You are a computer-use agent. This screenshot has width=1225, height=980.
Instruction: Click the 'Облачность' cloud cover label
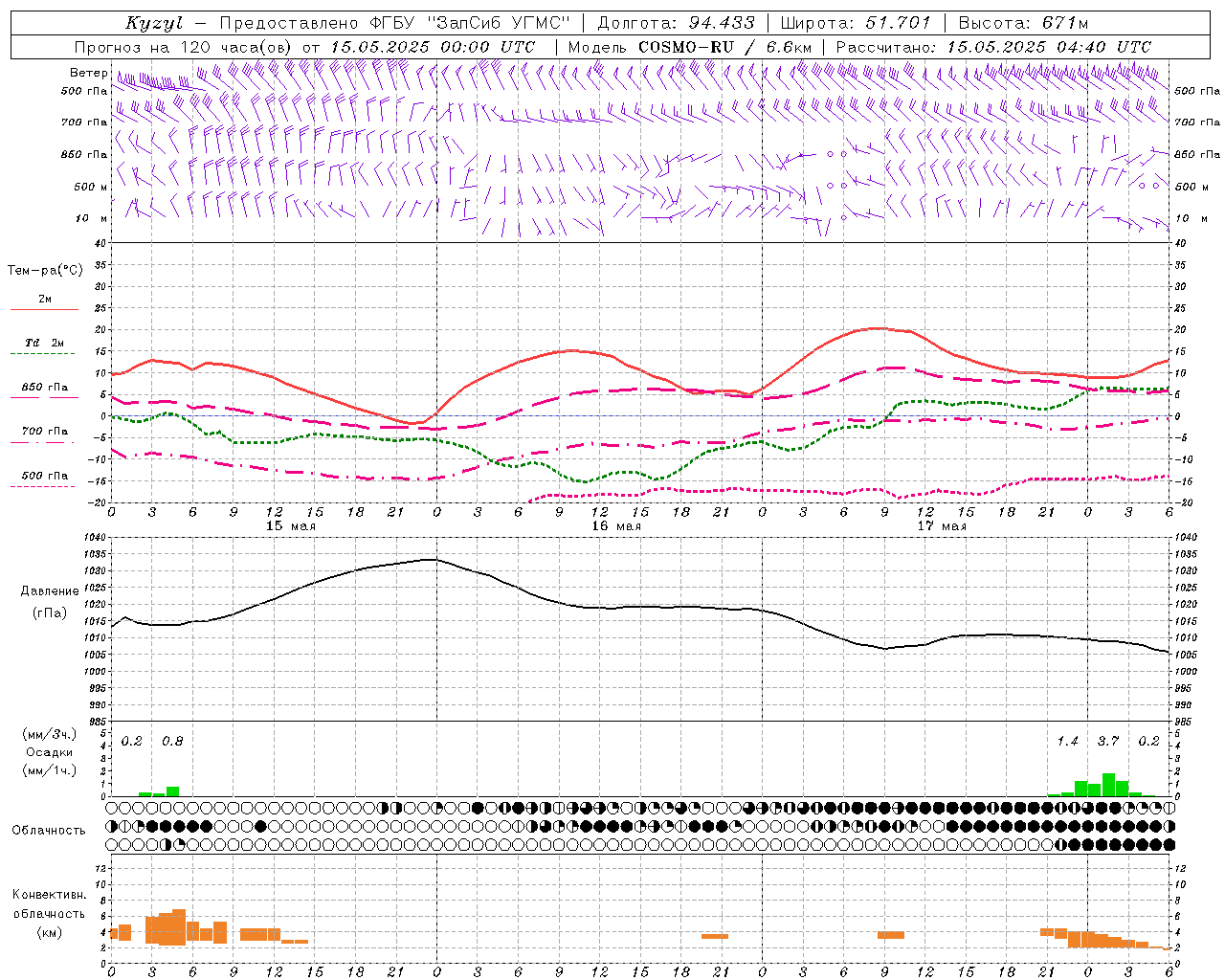tap(49, 831)
